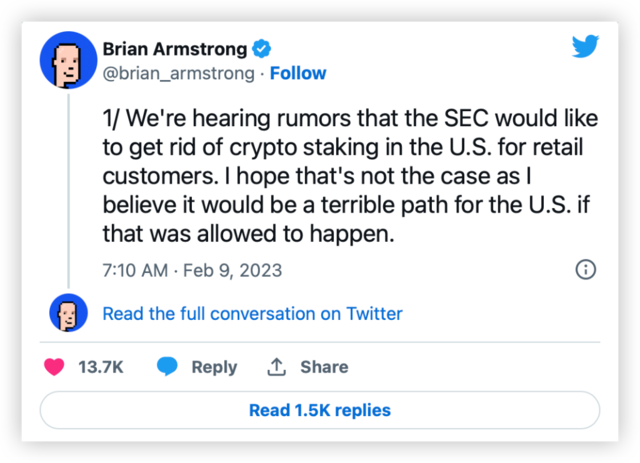Open the tweet info icon

(586, 269)
